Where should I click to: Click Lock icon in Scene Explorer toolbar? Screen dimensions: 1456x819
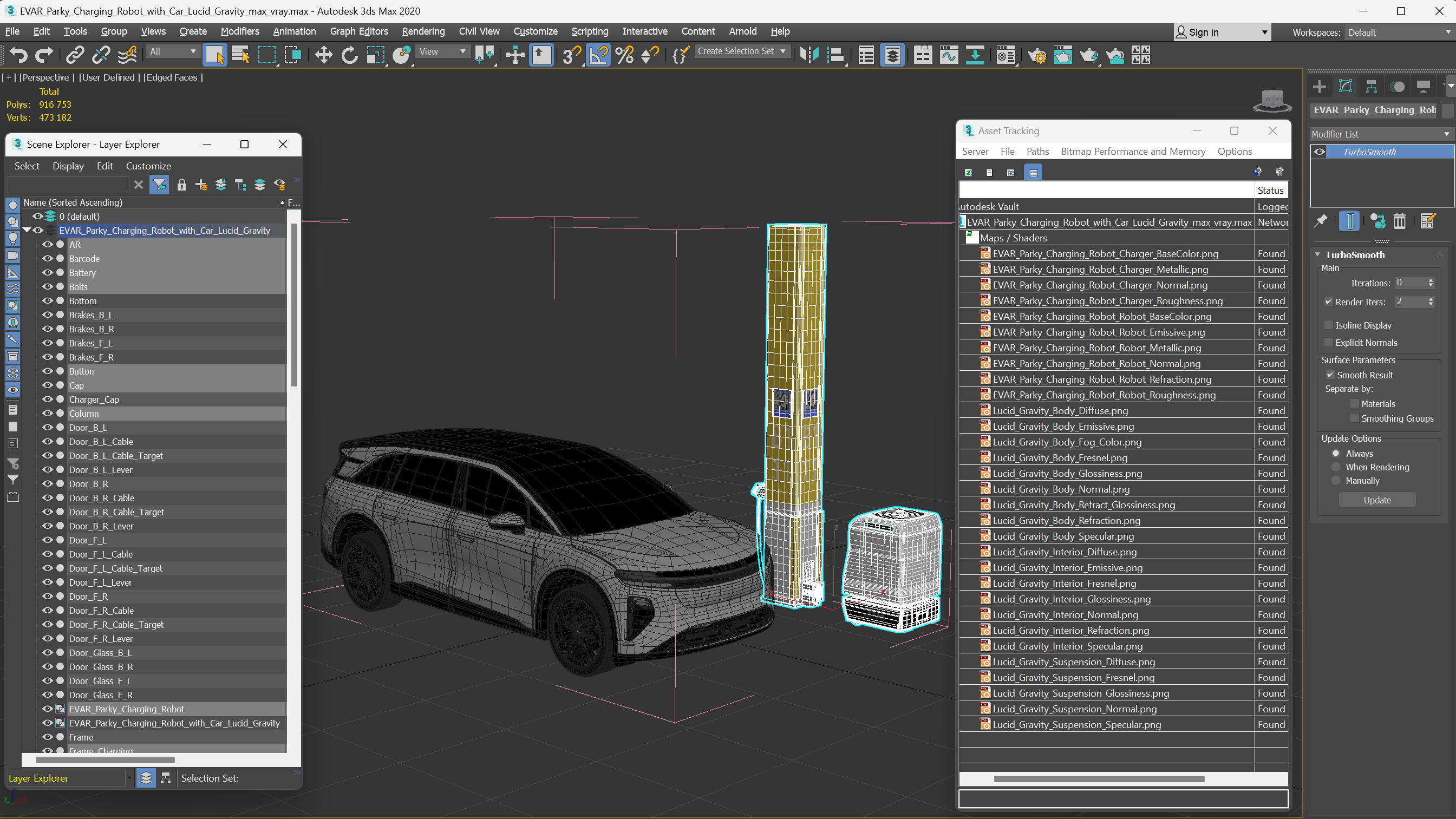coord(181,184)
